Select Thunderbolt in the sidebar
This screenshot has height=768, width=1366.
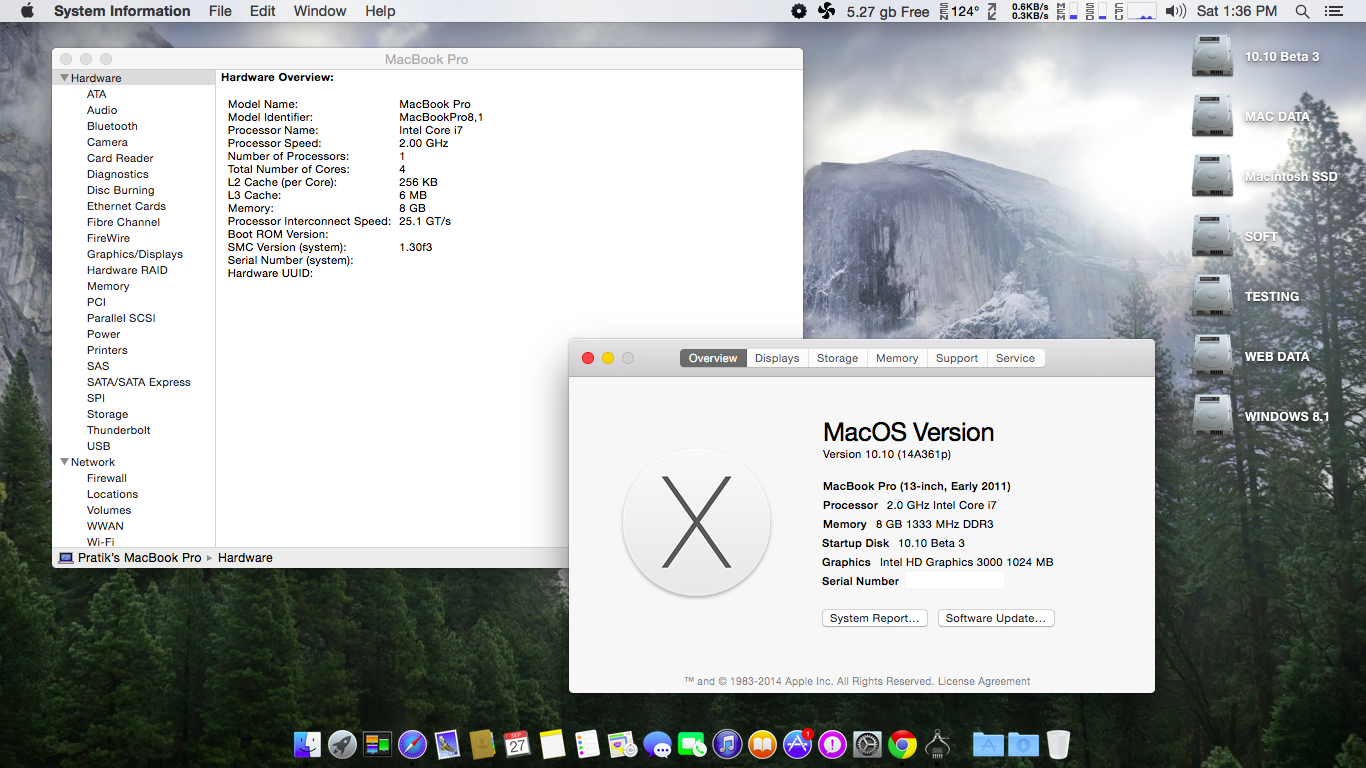tap(119, 430)
